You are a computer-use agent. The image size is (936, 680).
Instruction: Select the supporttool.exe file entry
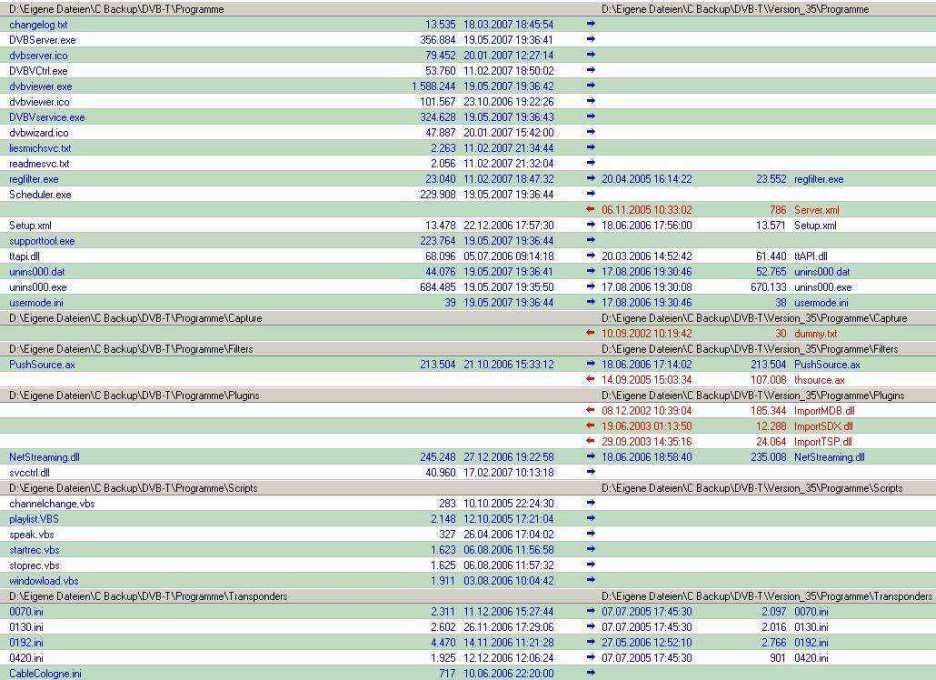(x=42, y=241)
